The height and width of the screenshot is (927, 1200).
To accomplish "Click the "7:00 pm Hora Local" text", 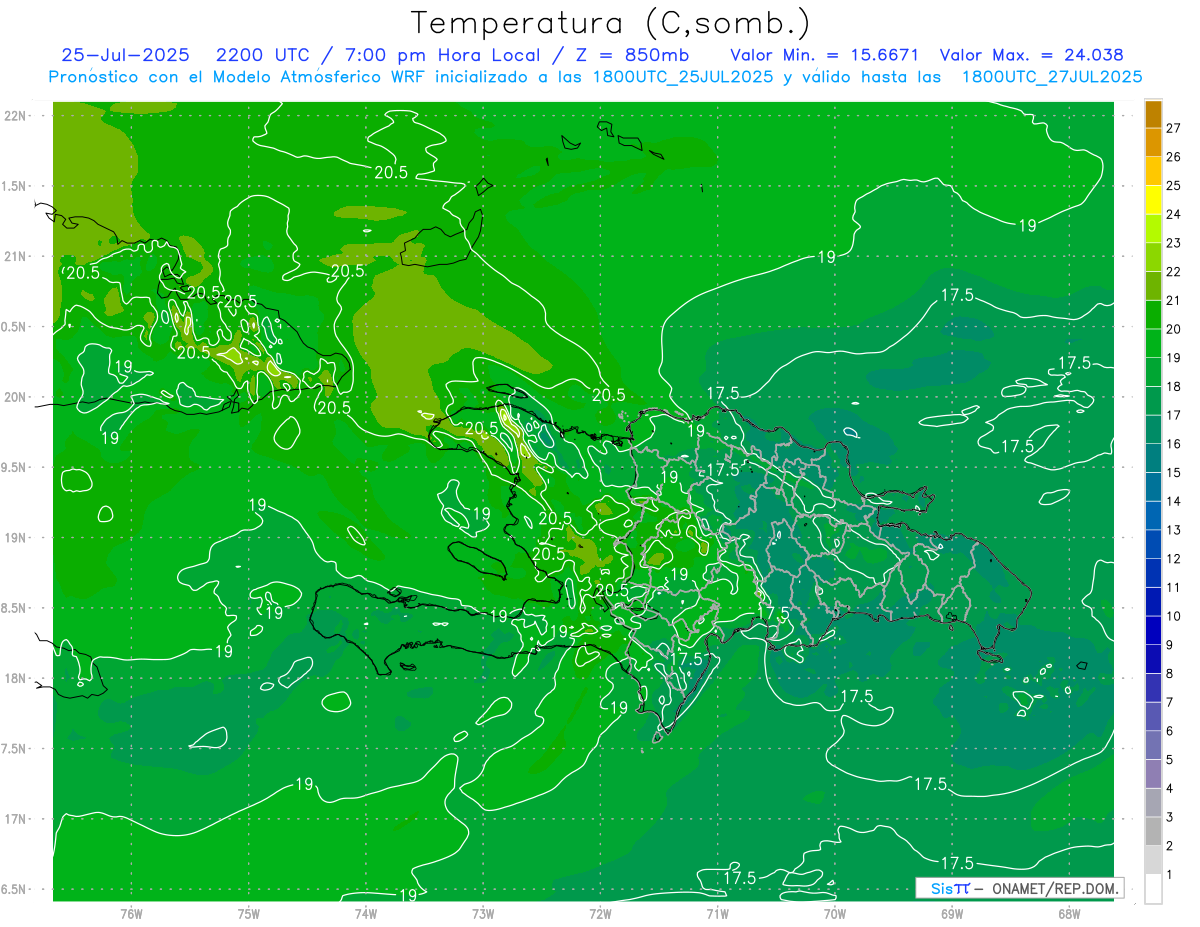I will 441,55.
